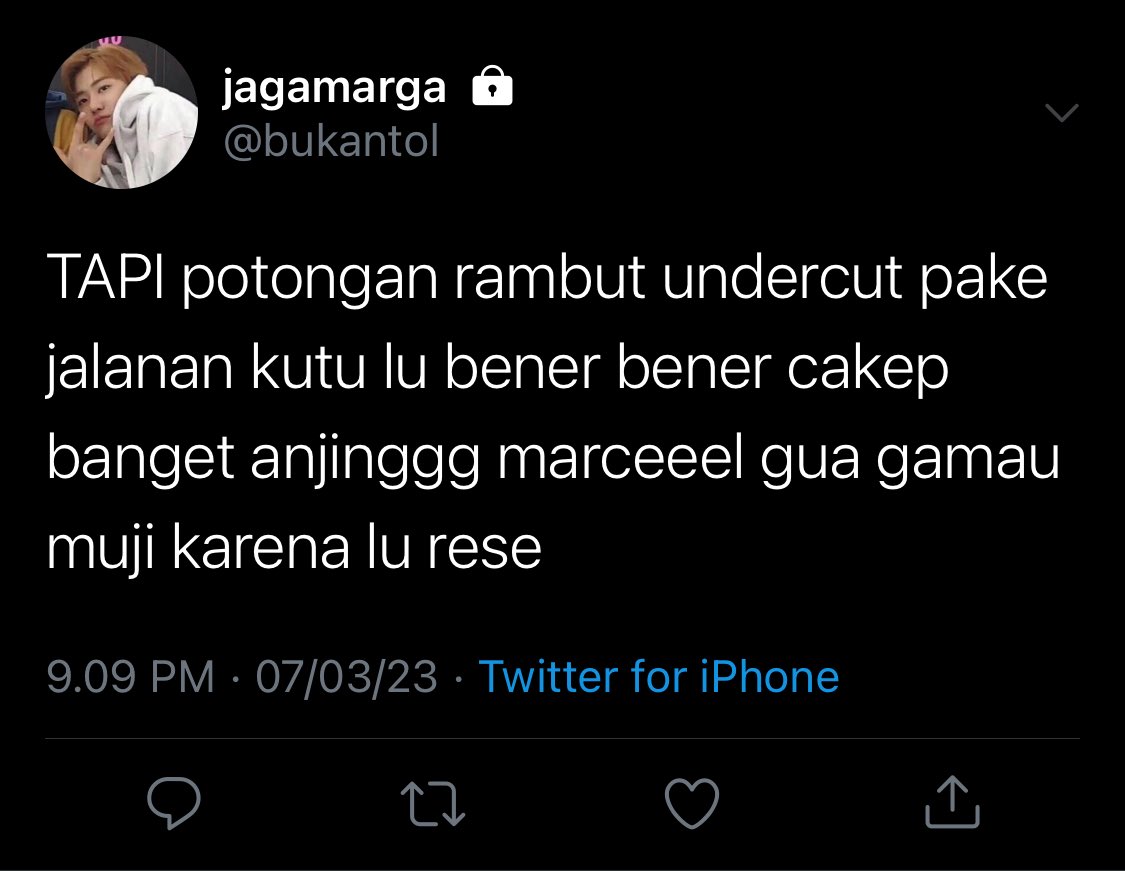Click the Twitter for iPhone link
Image resolution: width=1125 pixels, height=871 pixels.
point(659,677)
